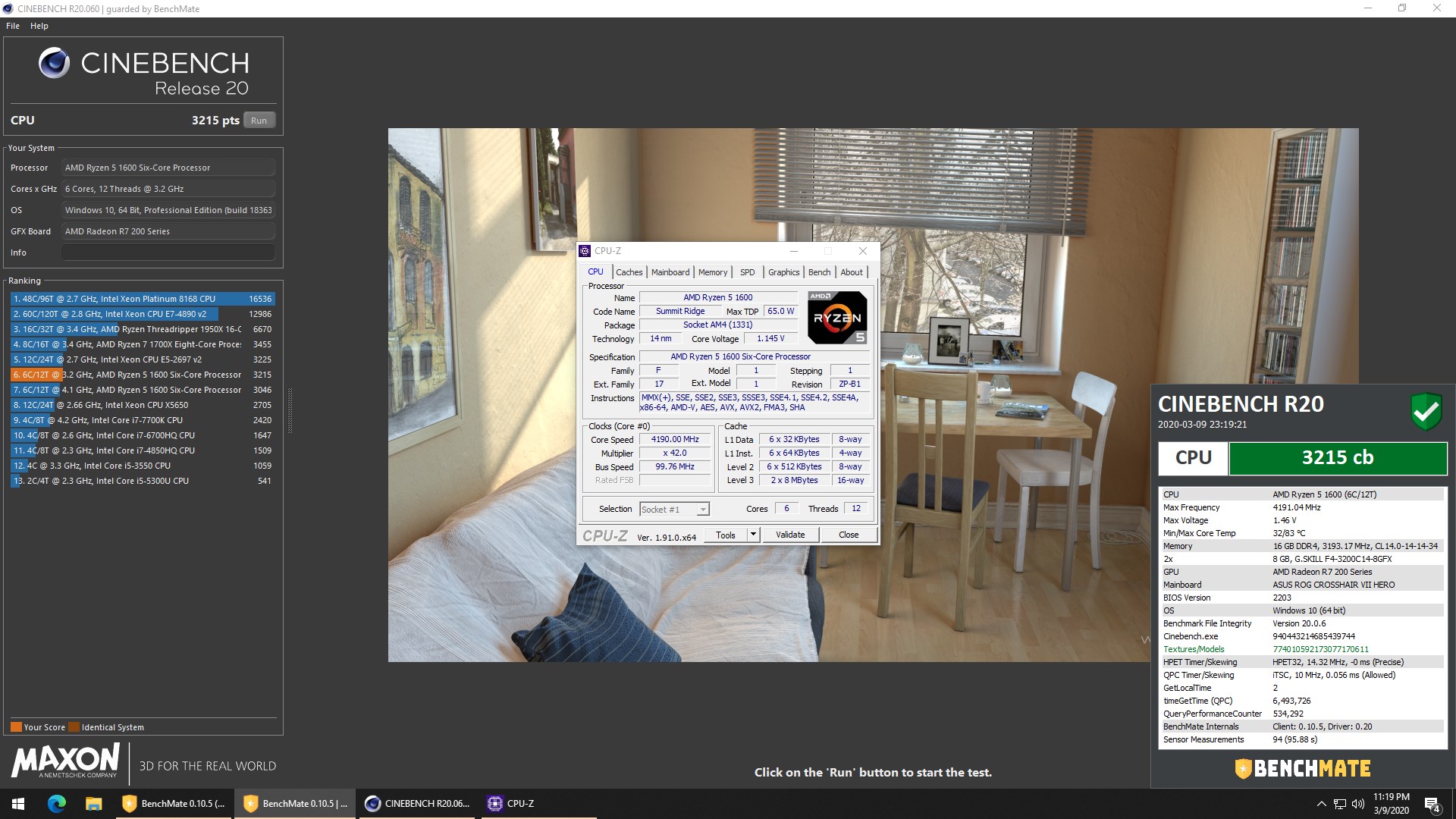Click the Ryzen 5 logo in CPU-Z
1456x819 pixels.
pyautogui.click(x=837, y=317)
